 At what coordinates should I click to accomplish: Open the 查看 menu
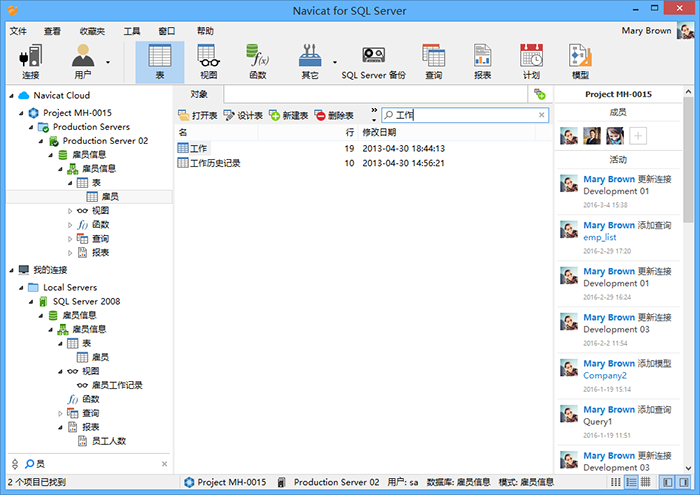click(x=52, y=31)
